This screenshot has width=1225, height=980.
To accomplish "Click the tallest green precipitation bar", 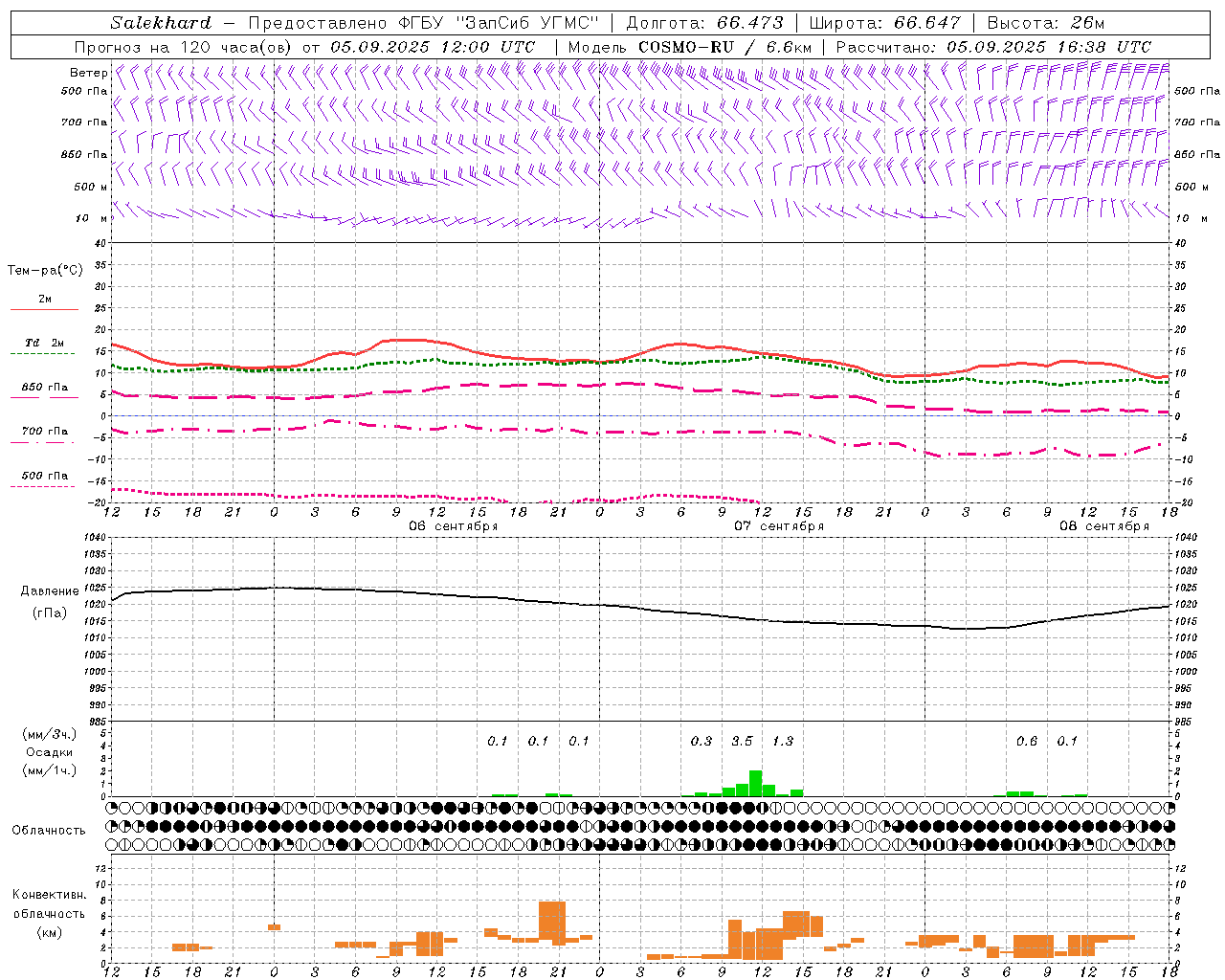I will (755, 783).
